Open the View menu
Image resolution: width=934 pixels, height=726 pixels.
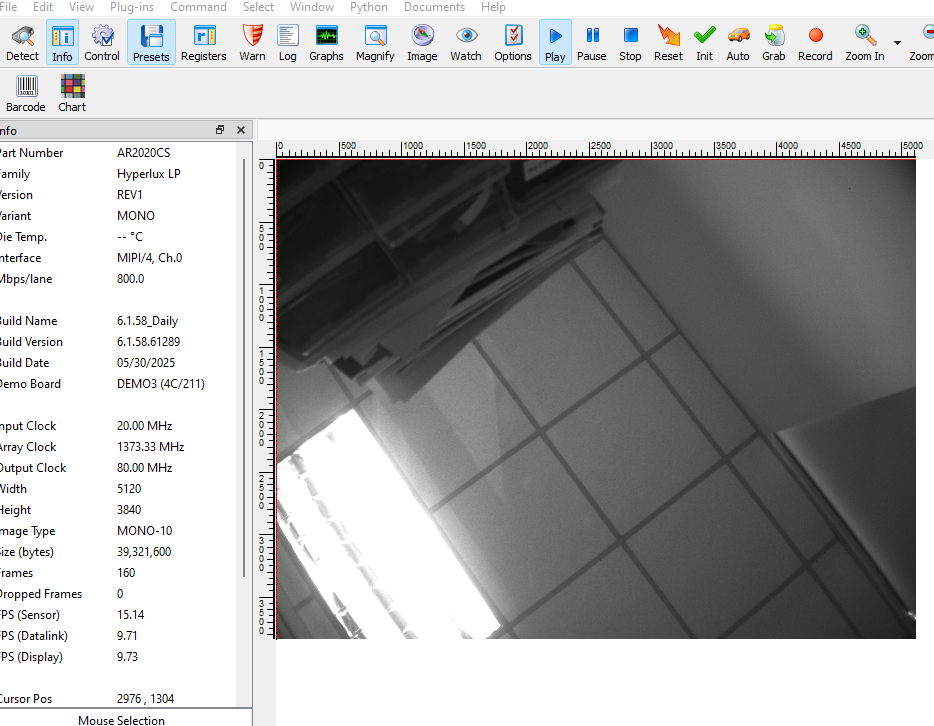pyautogui.click(x=82, y=7)
